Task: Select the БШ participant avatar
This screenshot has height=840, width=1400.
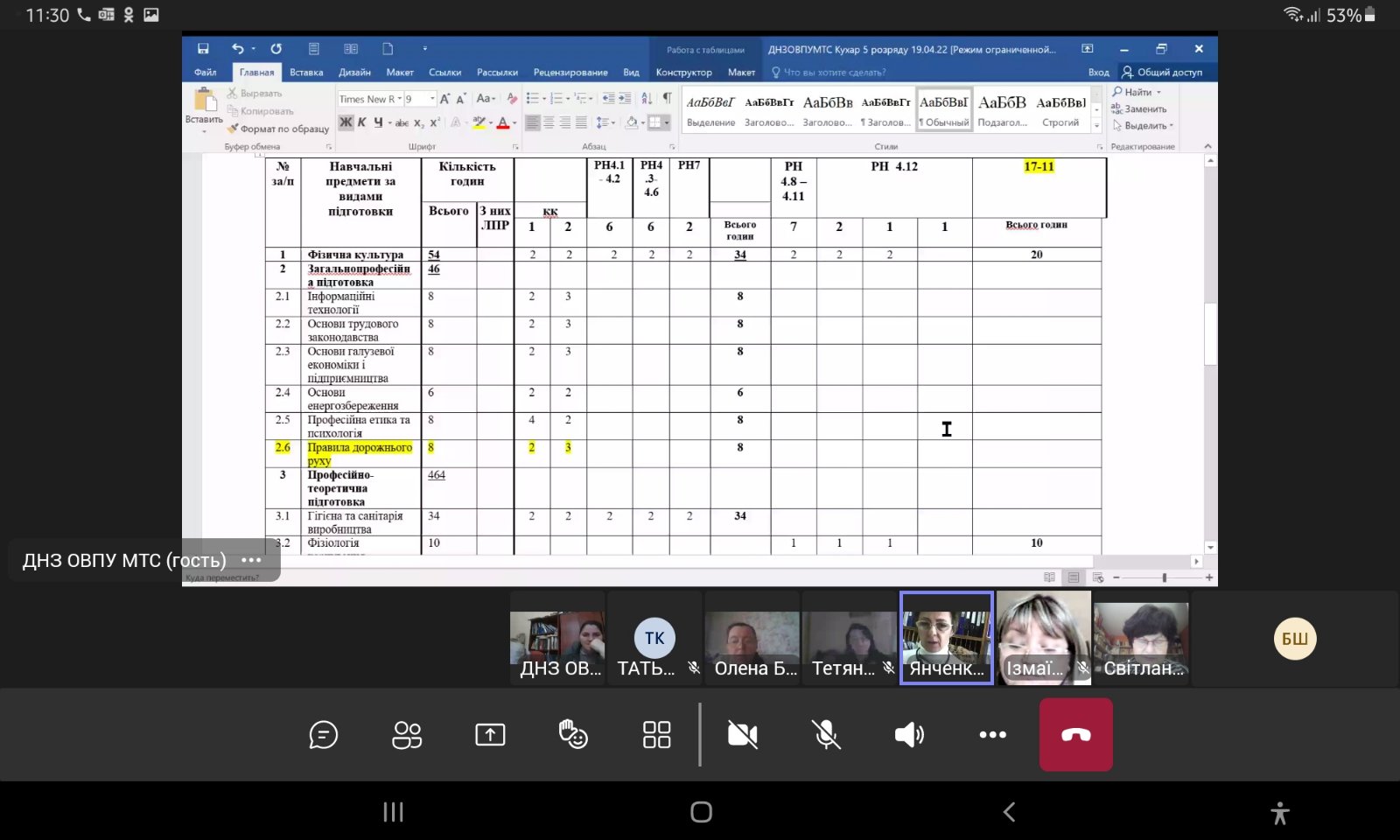Action: (x=1294, y=639)
